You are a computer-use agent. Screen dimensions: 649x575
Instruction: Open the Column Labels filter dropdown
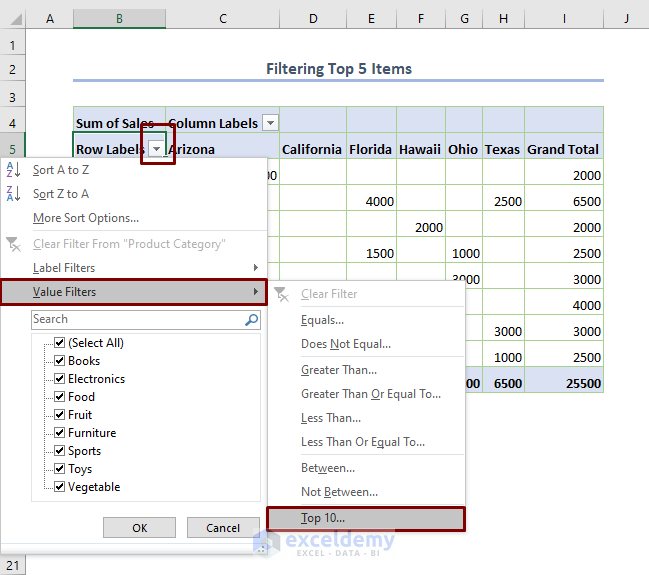click(271, 123)
